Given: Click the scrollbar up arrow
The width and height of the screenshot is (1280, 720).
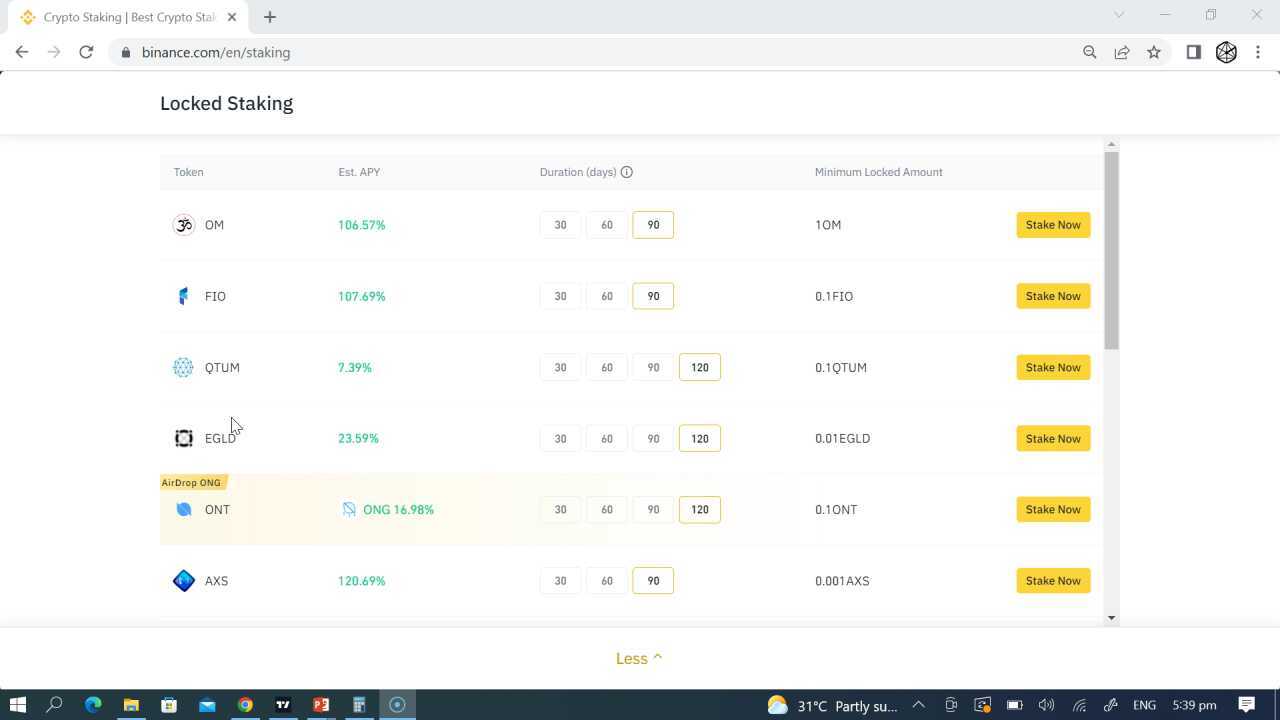Looking at the screenshot, I should [1111, 145].
